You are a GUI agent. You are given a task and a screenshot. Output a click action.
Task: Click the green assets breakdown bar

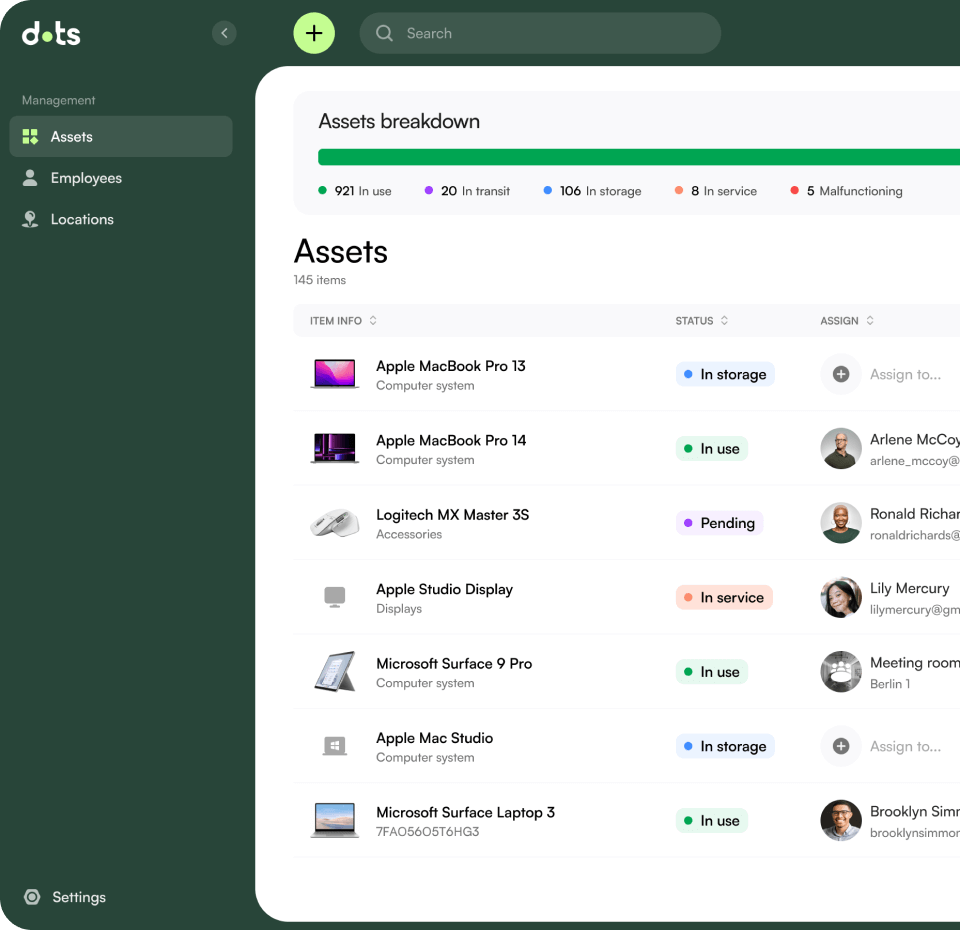tap(639, 157)
